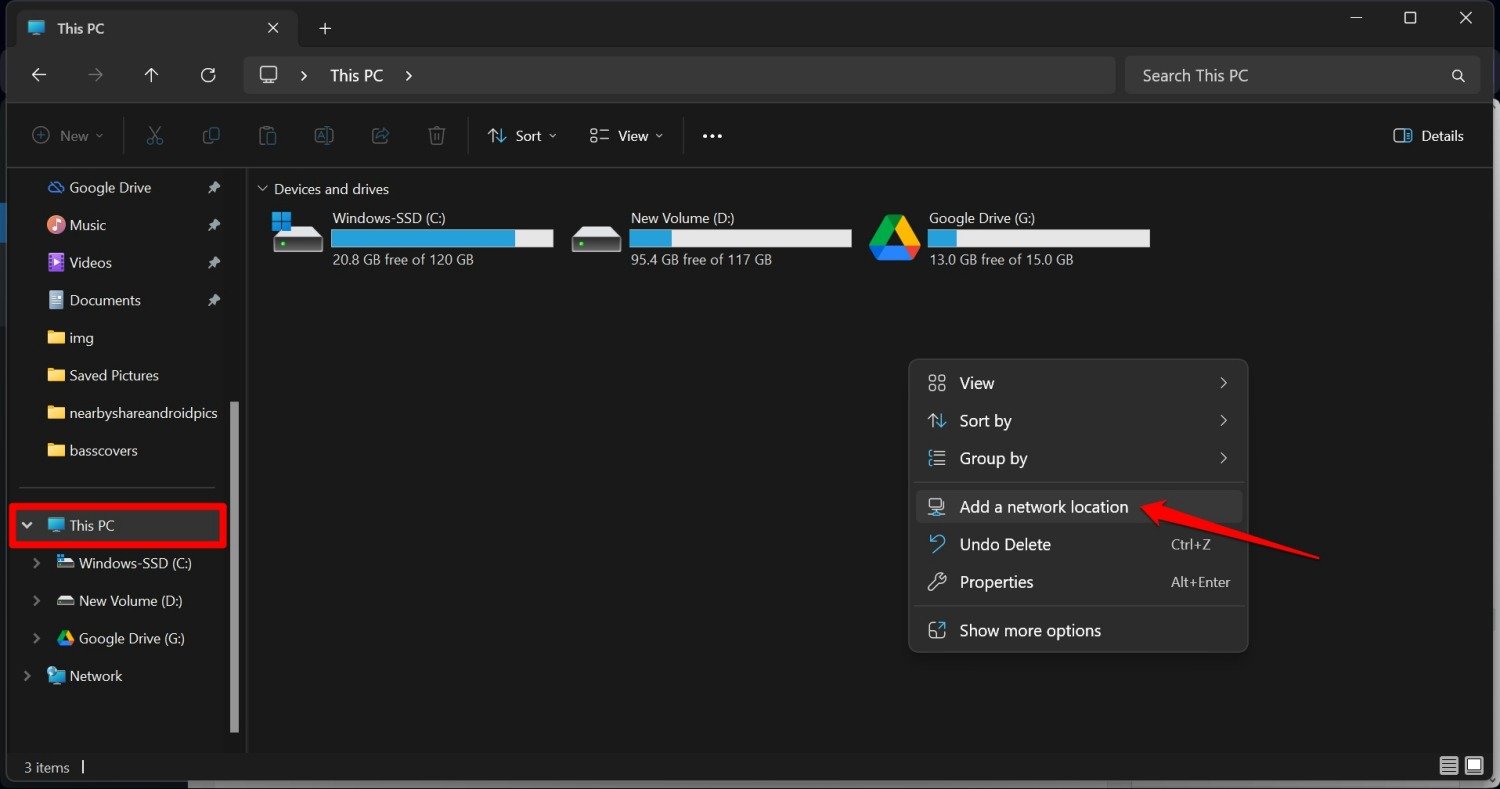This screenshot has width=1500, height=789.
Task: Toggle the Details pane
Action: [x=1428, y=136]
